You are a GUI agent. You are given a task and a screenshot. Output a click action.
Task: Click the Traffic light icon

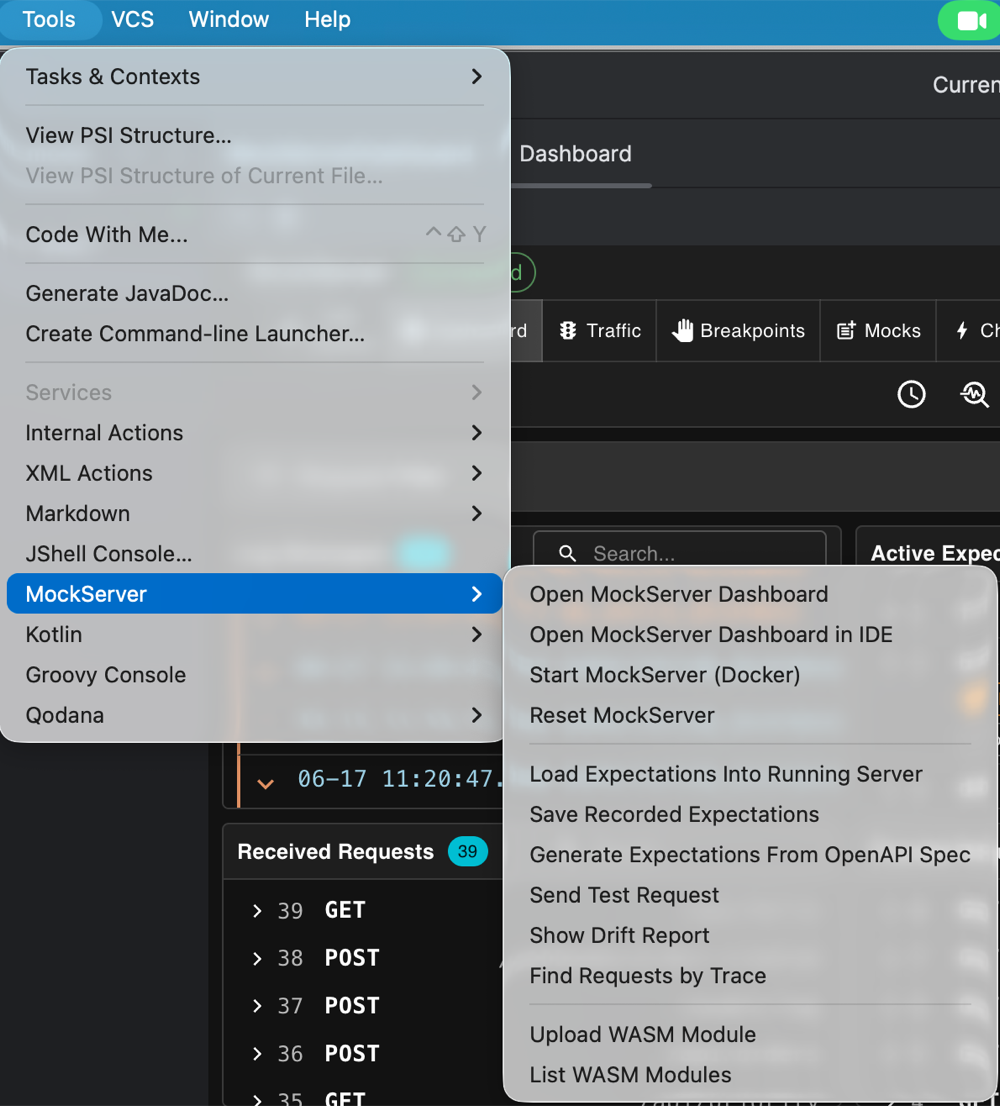pyautogui.click(x=568, y=330)
